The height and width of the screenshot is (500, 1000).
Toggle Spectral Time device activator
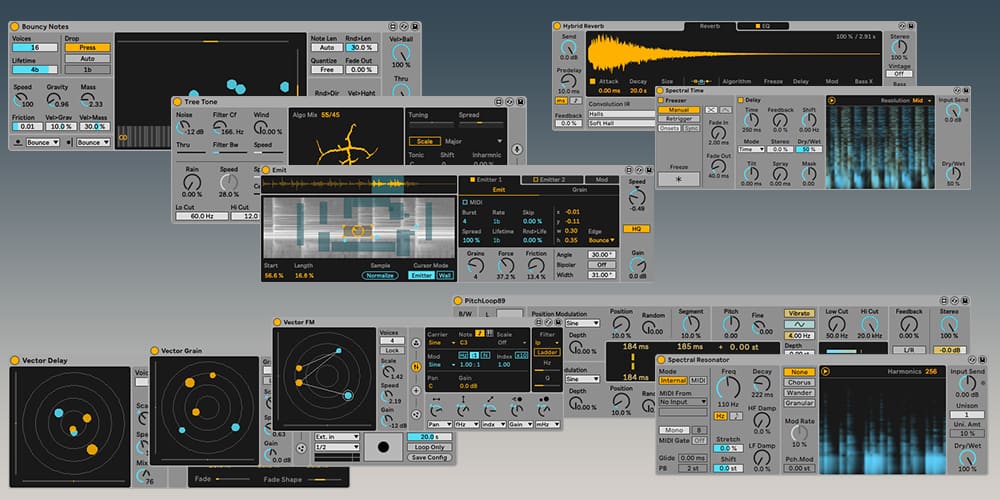(x=660, y=91)
